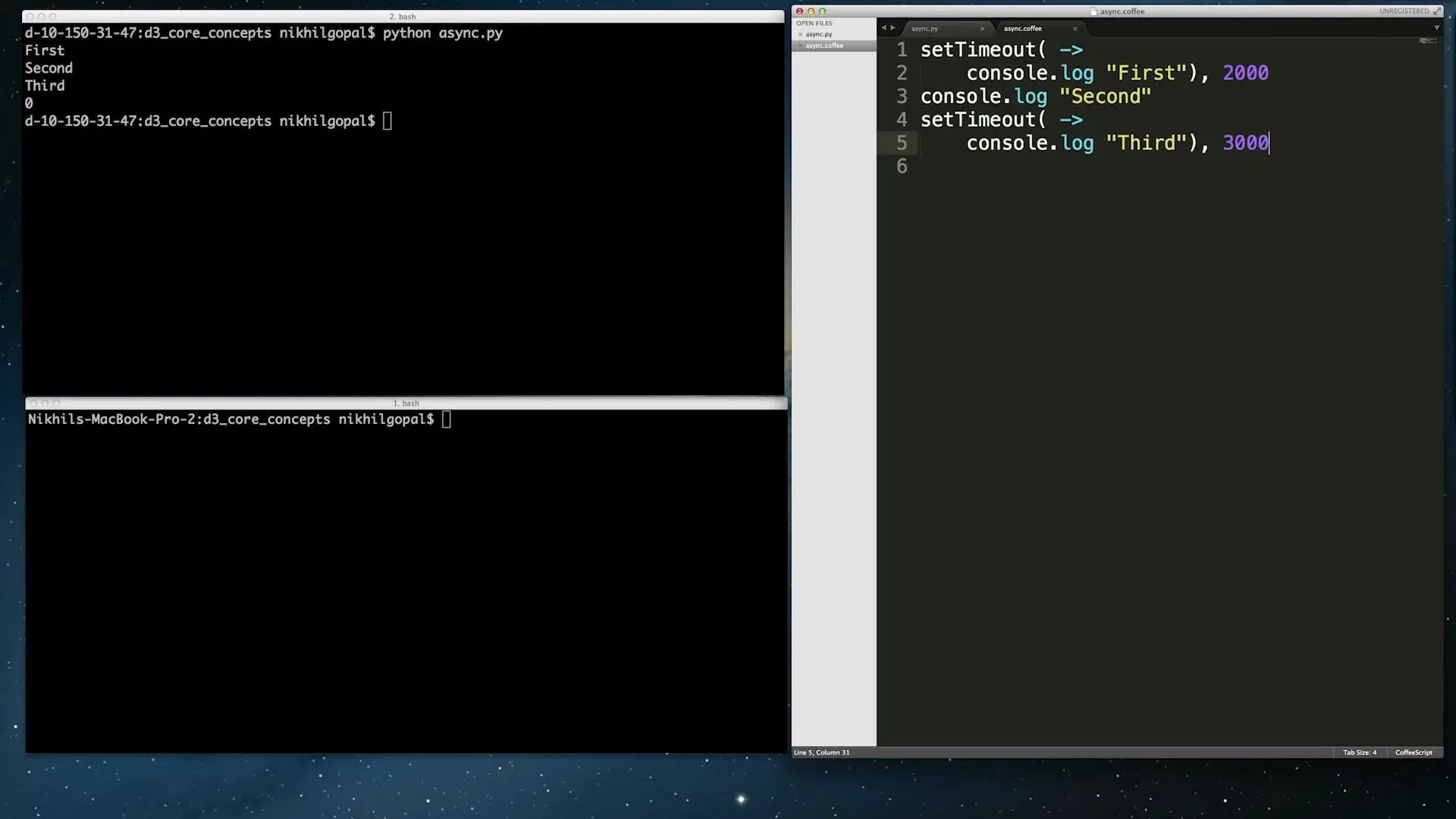This screenshot has width=1456, height=819.
Task: Click the previous tab left arrow
Action: (883, 28)
